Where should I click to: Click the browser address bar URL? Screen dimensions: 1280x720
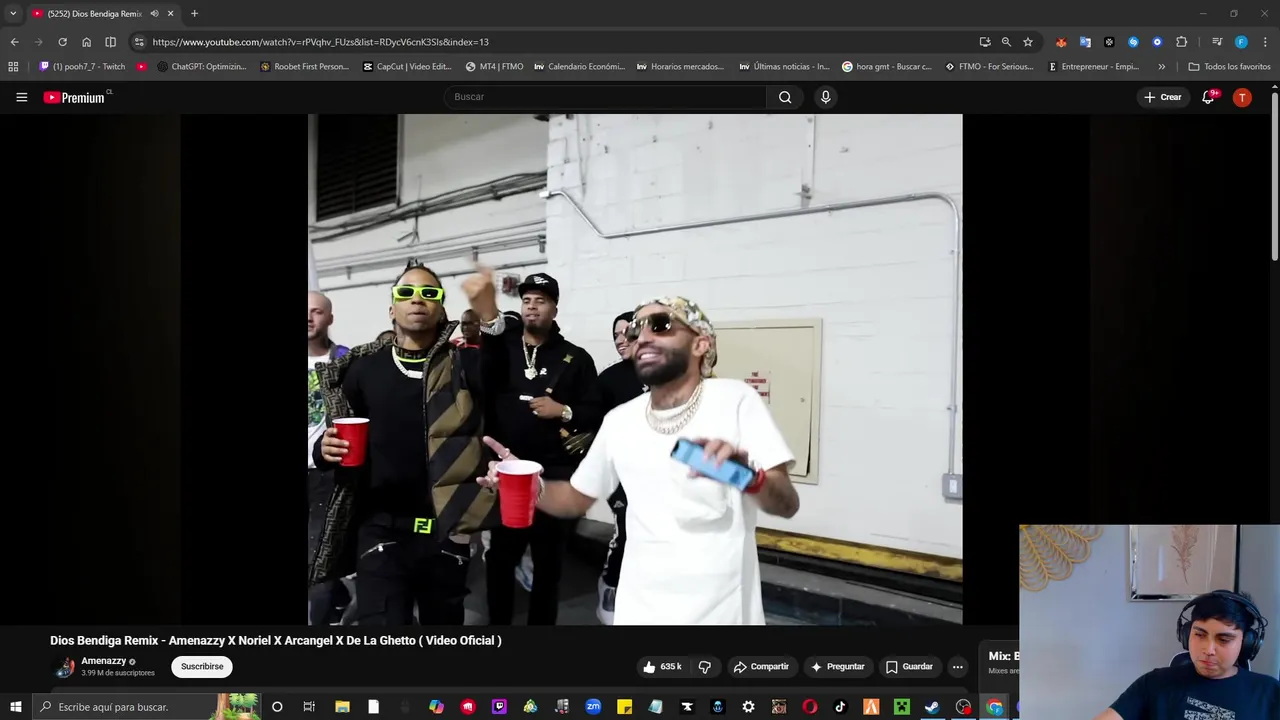click(320, 42)
